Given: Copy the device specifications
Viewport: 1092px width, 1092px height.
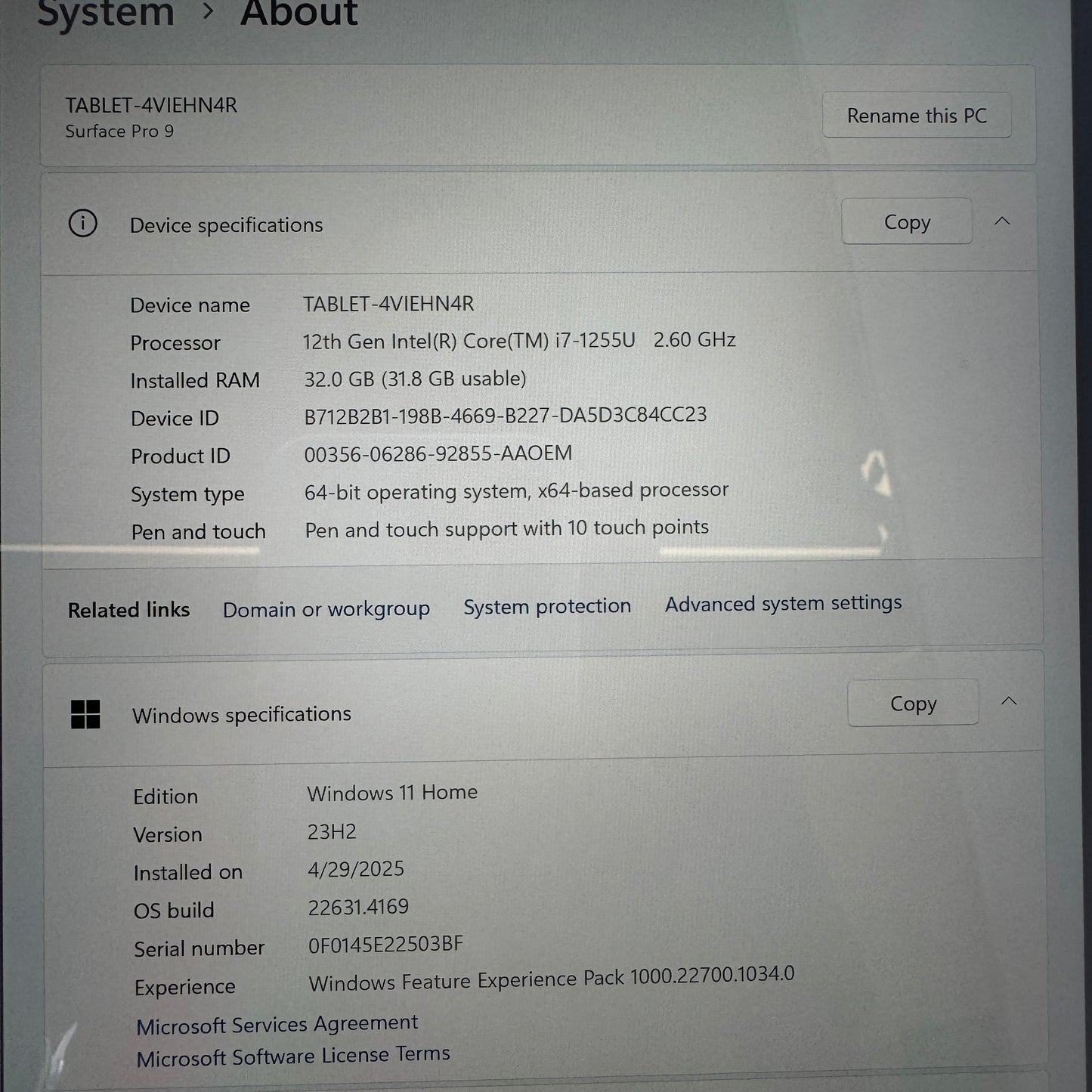Looking at the screenshot, I should click(907, 221).
